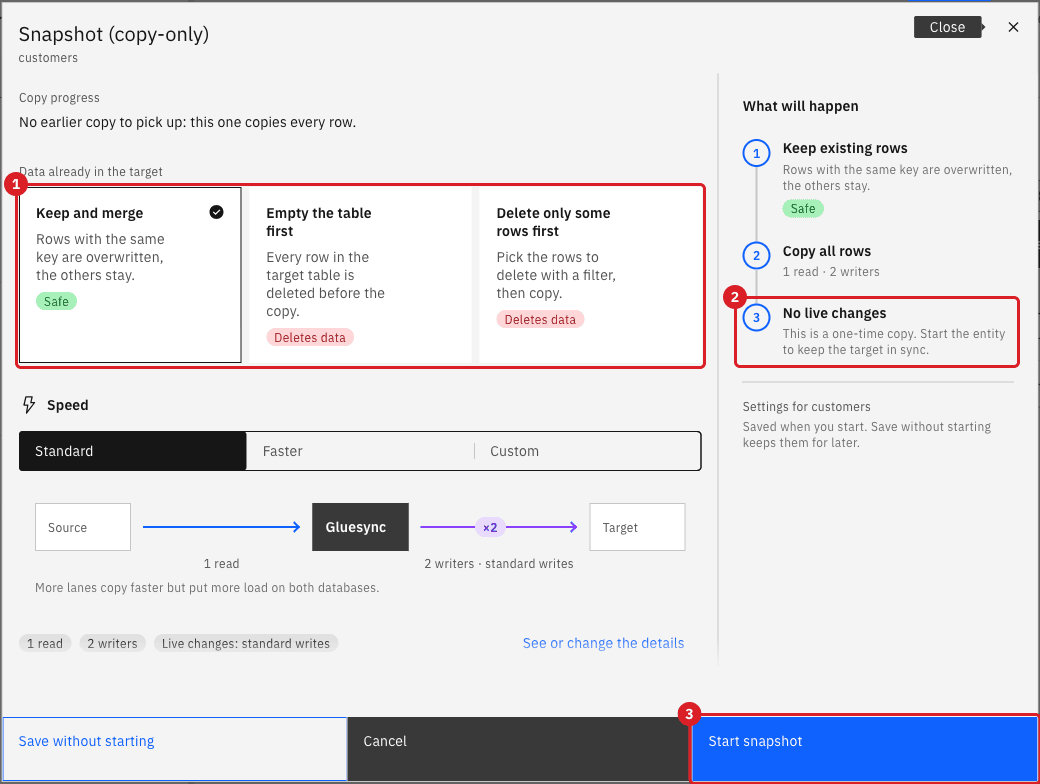Click the '1 read · 2 writers' step text
The image size is (1040, 784).
[x=831, y=272]
